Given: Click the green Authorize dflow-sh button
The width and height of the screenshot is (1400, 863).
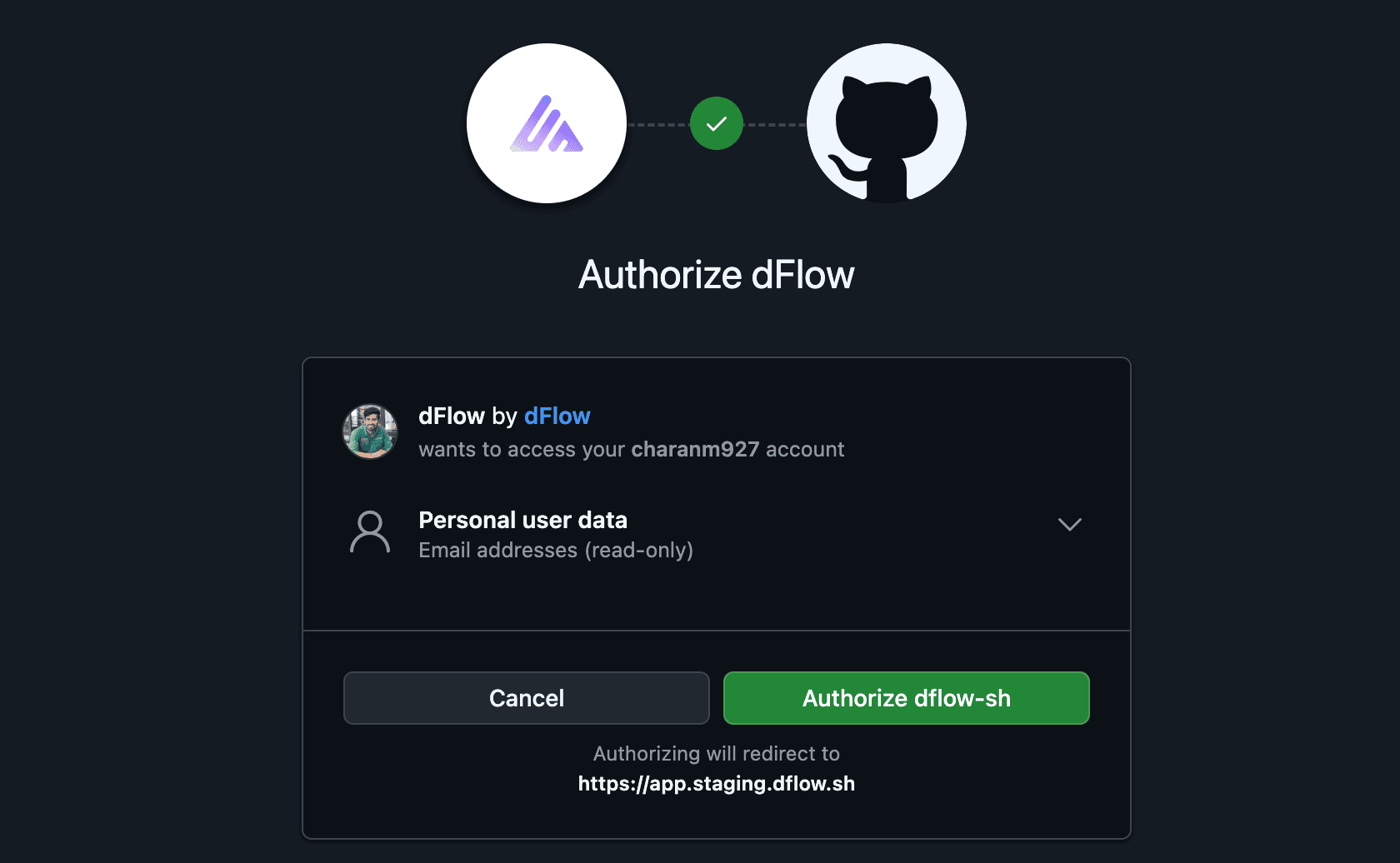Looking at the screenshot, I should tap(906, 698).
